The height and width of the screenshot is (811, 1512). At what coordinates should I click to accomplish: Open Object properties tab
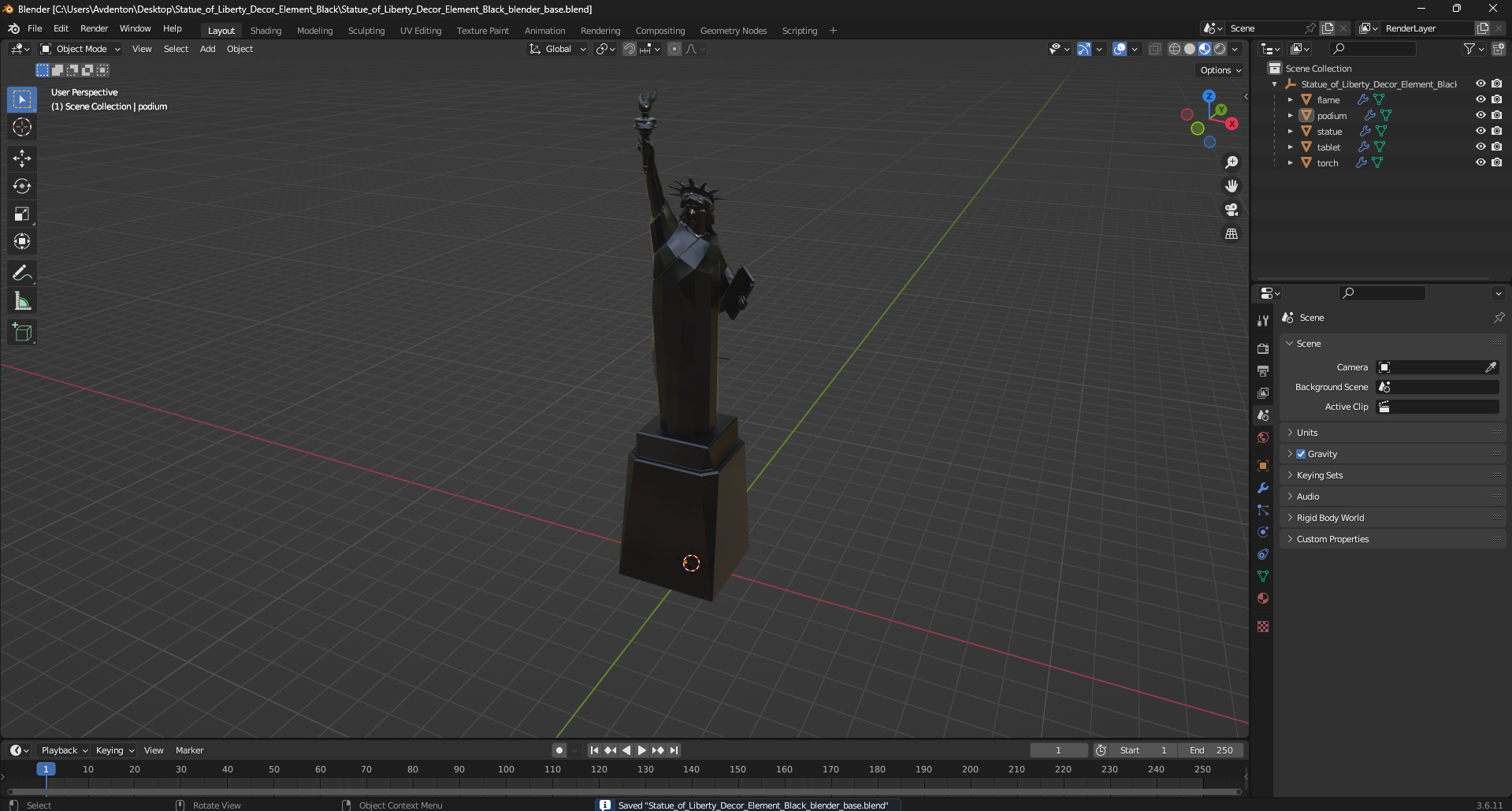click(1263, 466)
